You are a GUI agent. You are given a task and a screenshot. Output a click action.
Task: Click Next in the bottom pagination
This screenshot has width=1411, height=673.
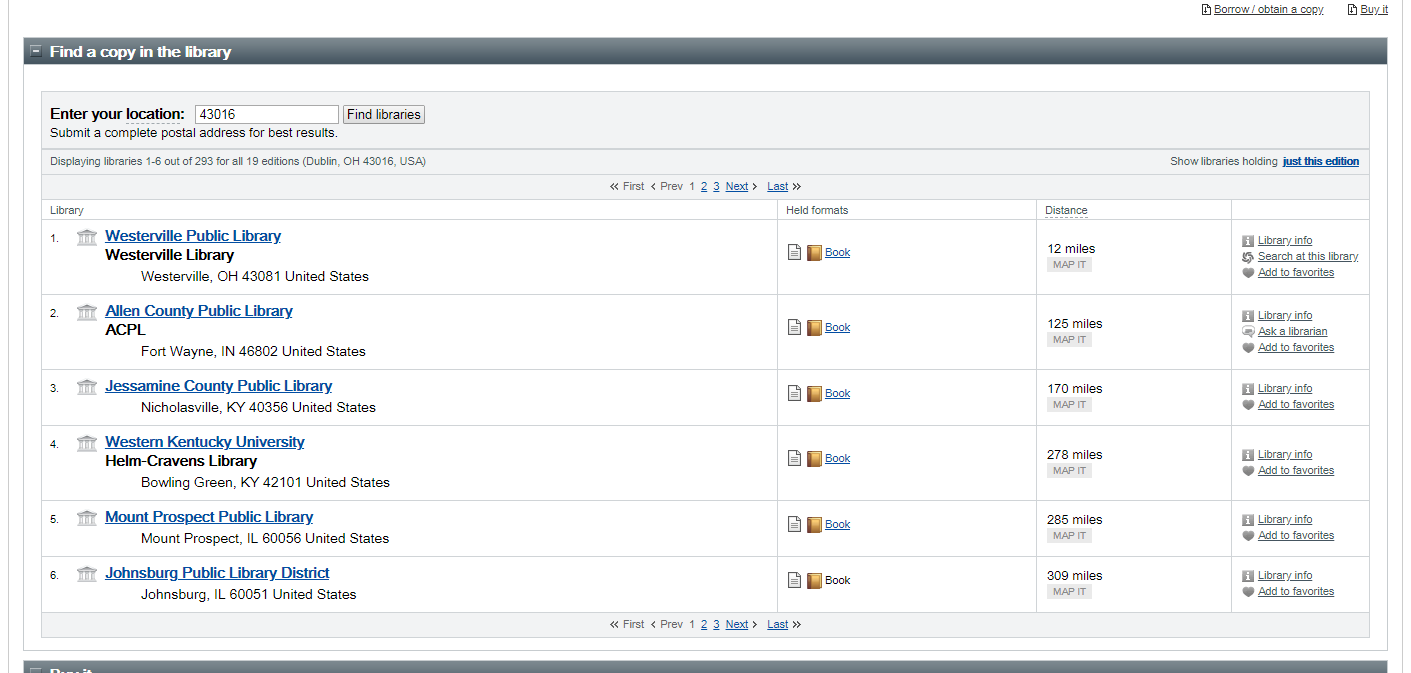coord(737,624)
